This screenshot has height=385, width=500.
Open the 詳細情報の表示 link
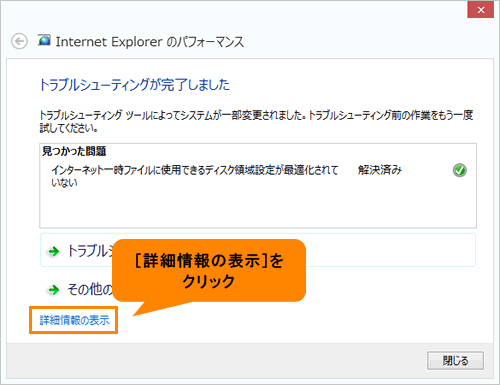tap(74, 320)
